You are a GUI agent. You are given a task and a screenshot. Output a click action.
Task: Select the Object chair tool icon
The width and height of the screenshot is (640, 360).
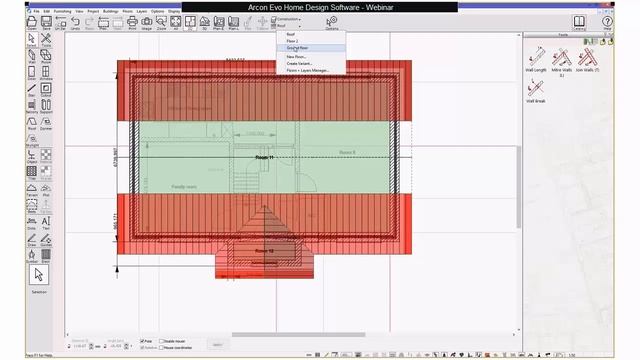click(x=32, y=156)
